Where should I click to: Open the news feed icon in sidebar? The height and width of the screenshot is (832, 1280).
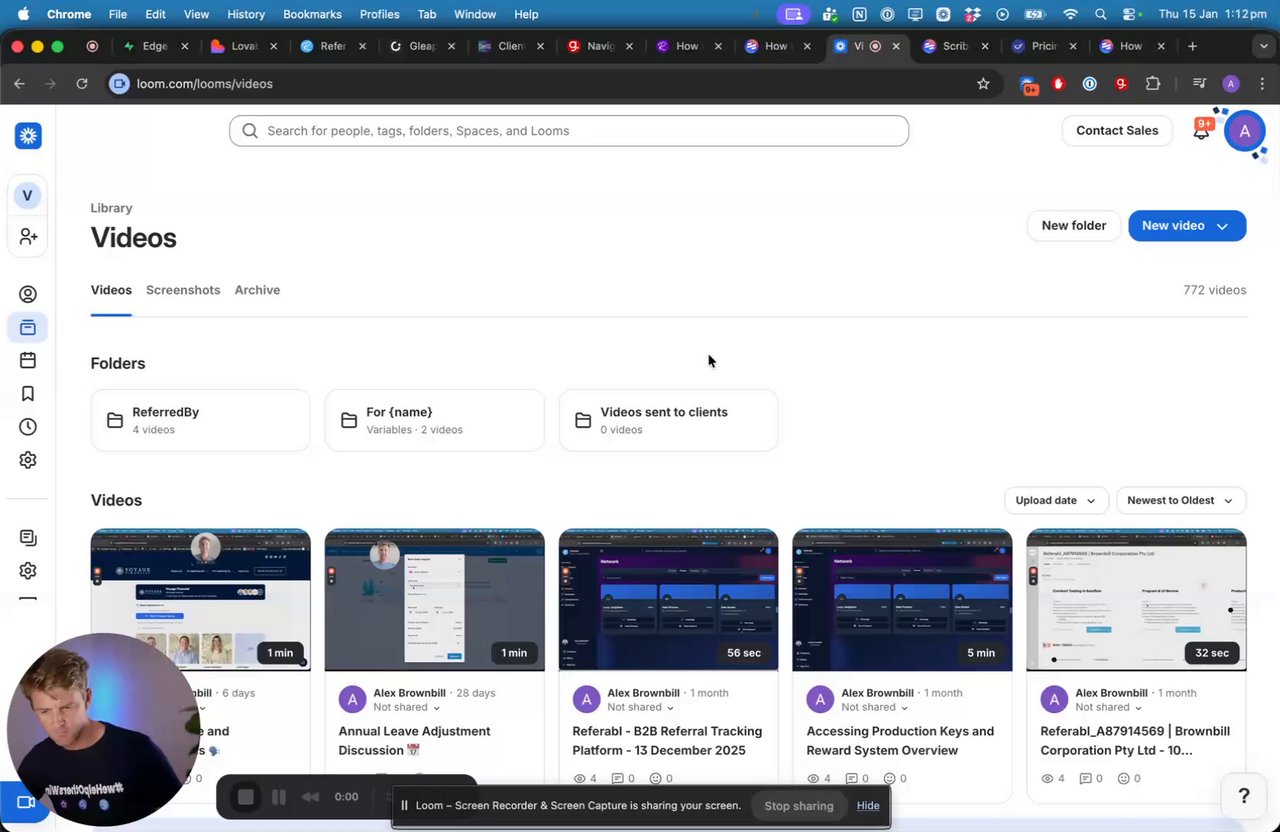tap(28, 538)
